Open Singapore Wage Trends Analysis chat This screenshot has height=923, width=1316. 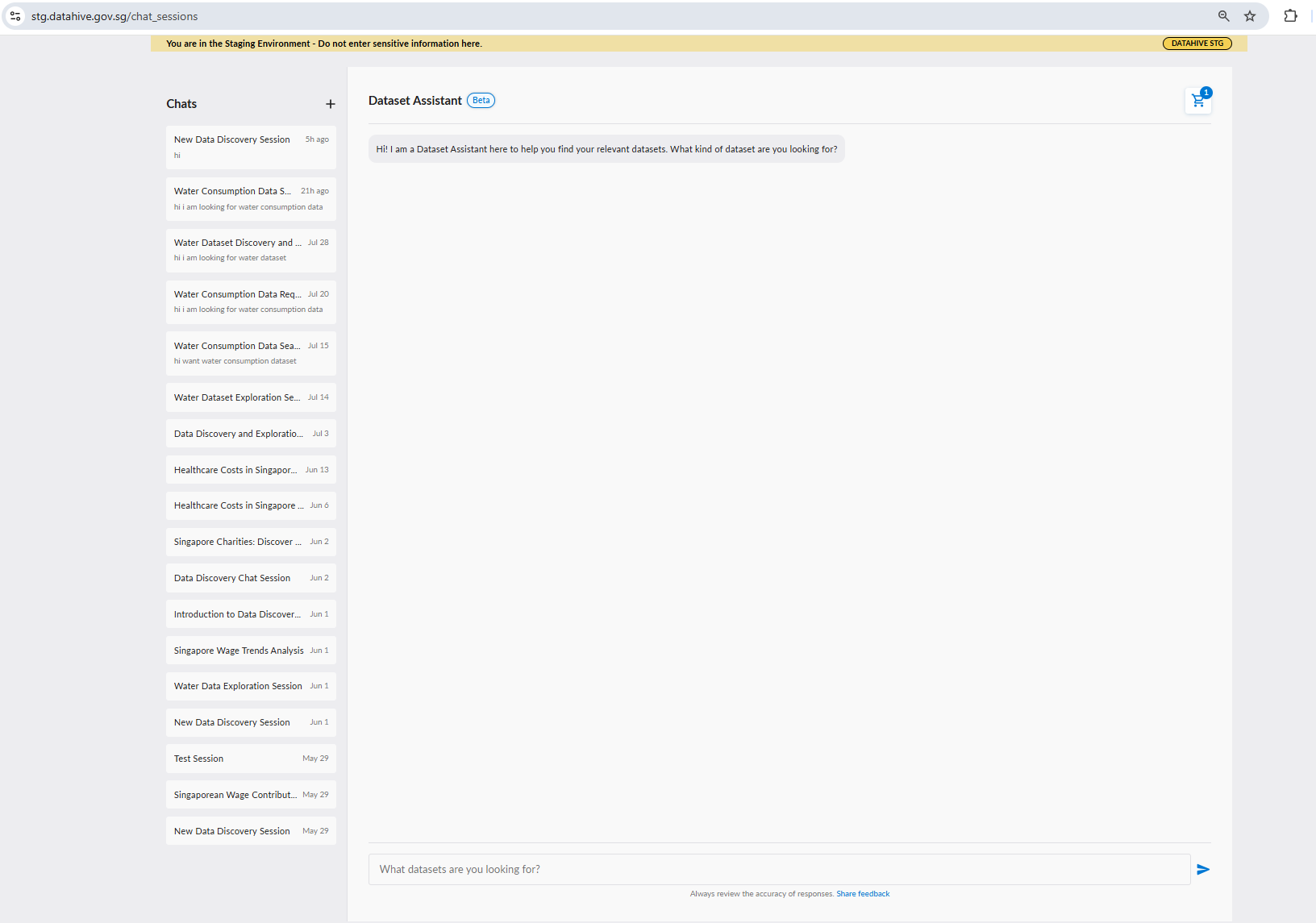point(251,651)
